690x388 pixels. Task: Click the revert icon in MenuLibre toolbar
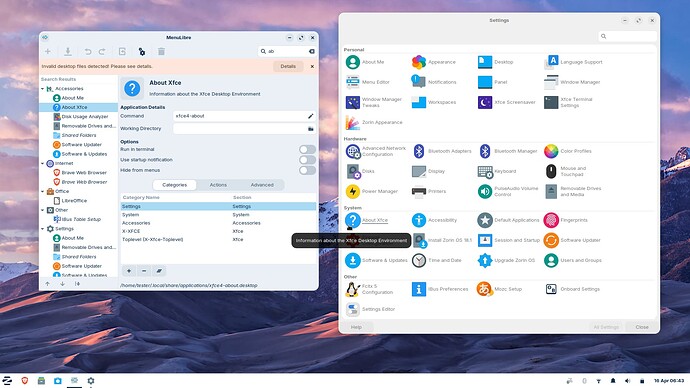[122, 51]
